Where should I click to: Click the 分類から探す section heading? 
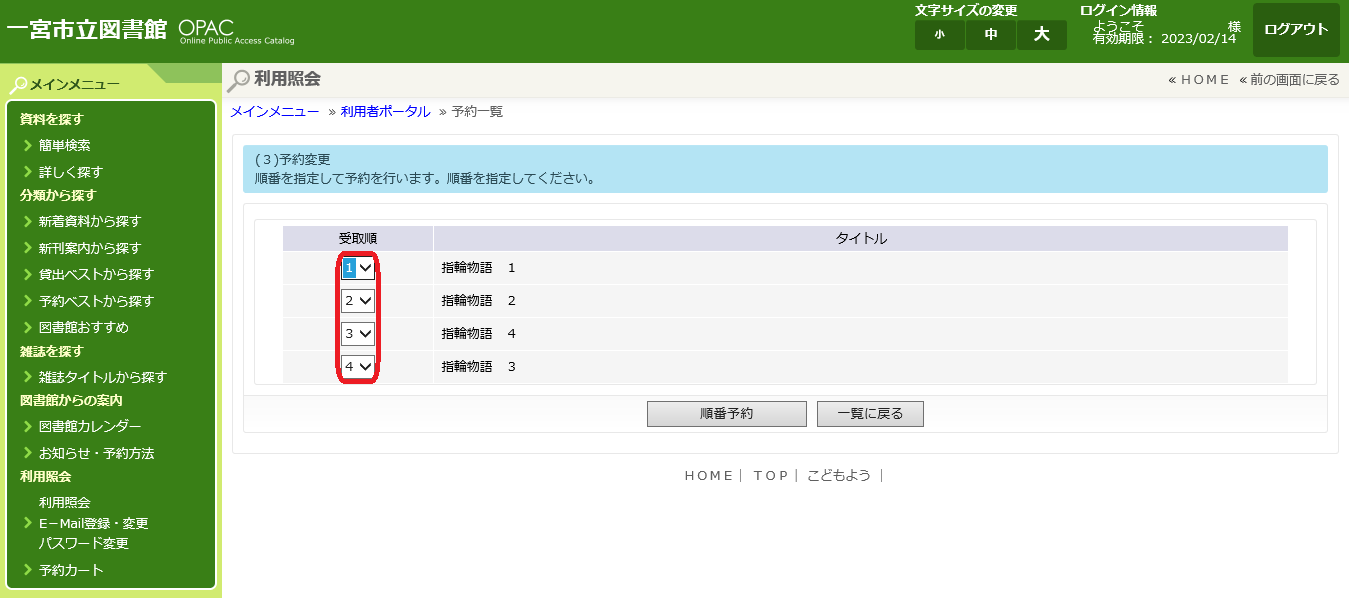(x=58, y=195)
